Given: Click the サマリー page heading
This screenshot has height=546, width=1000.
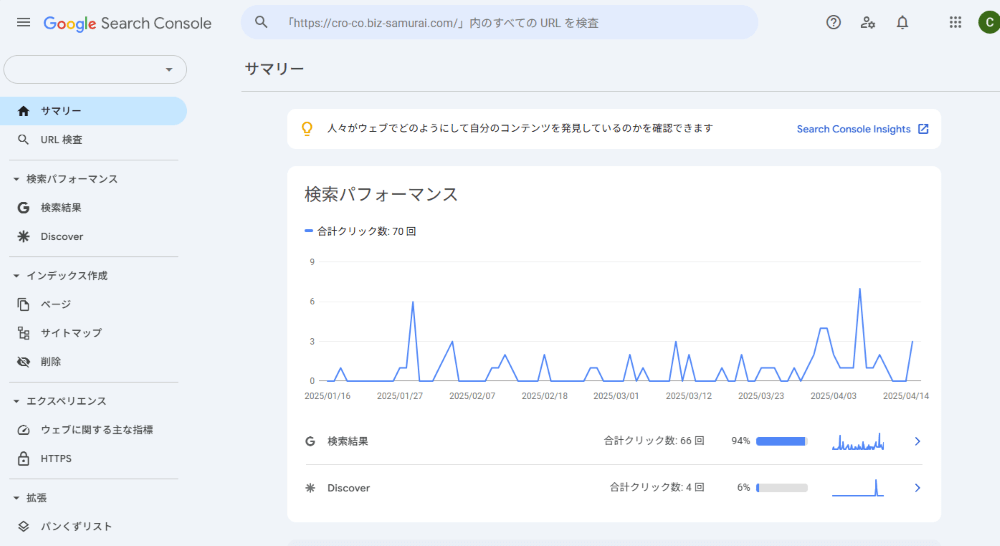Looking at the screenshot, I should (274, 69).
